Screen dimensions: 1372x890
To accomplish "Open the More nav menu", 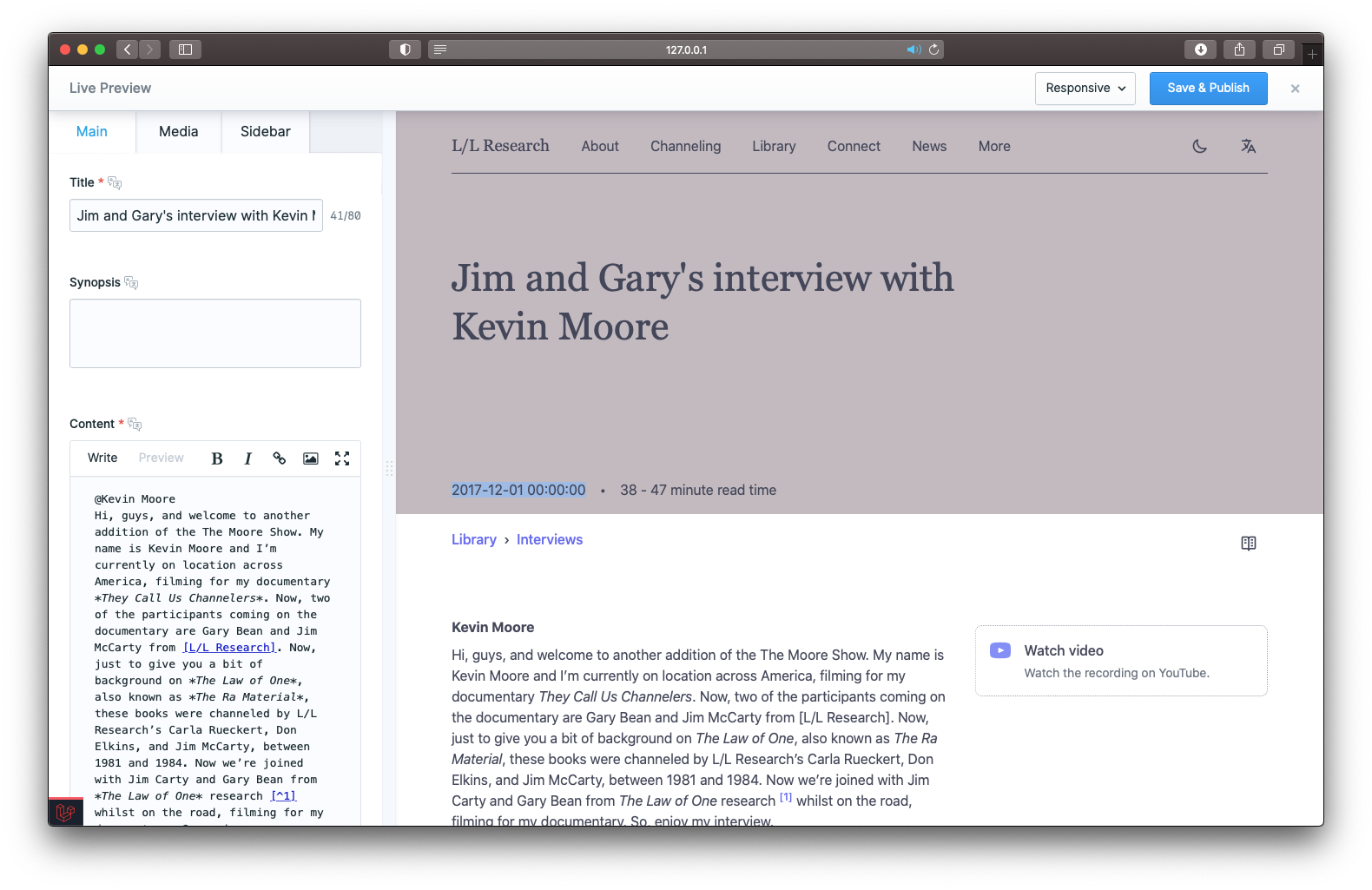I will [994, 147].
